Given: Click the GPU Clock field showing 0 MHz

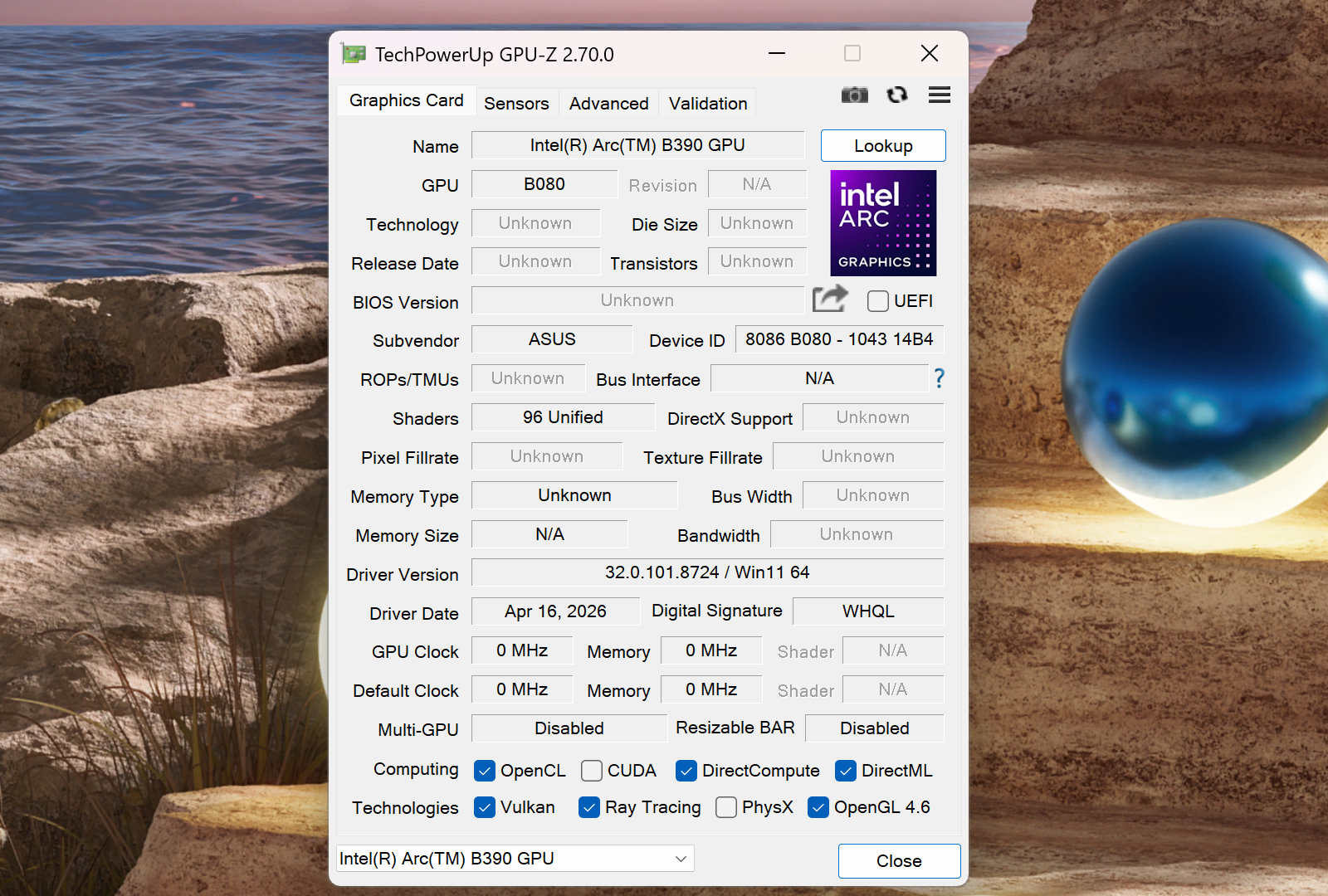Looking at the screenshot, I should click(x=522, y=650).
